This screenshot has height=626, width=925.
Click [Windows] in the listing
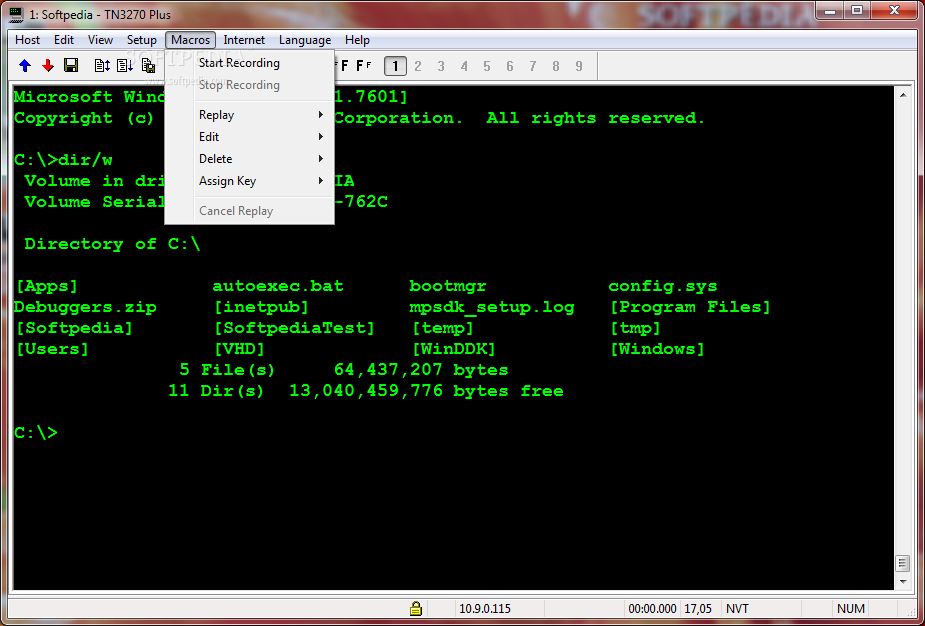[658, 349]
